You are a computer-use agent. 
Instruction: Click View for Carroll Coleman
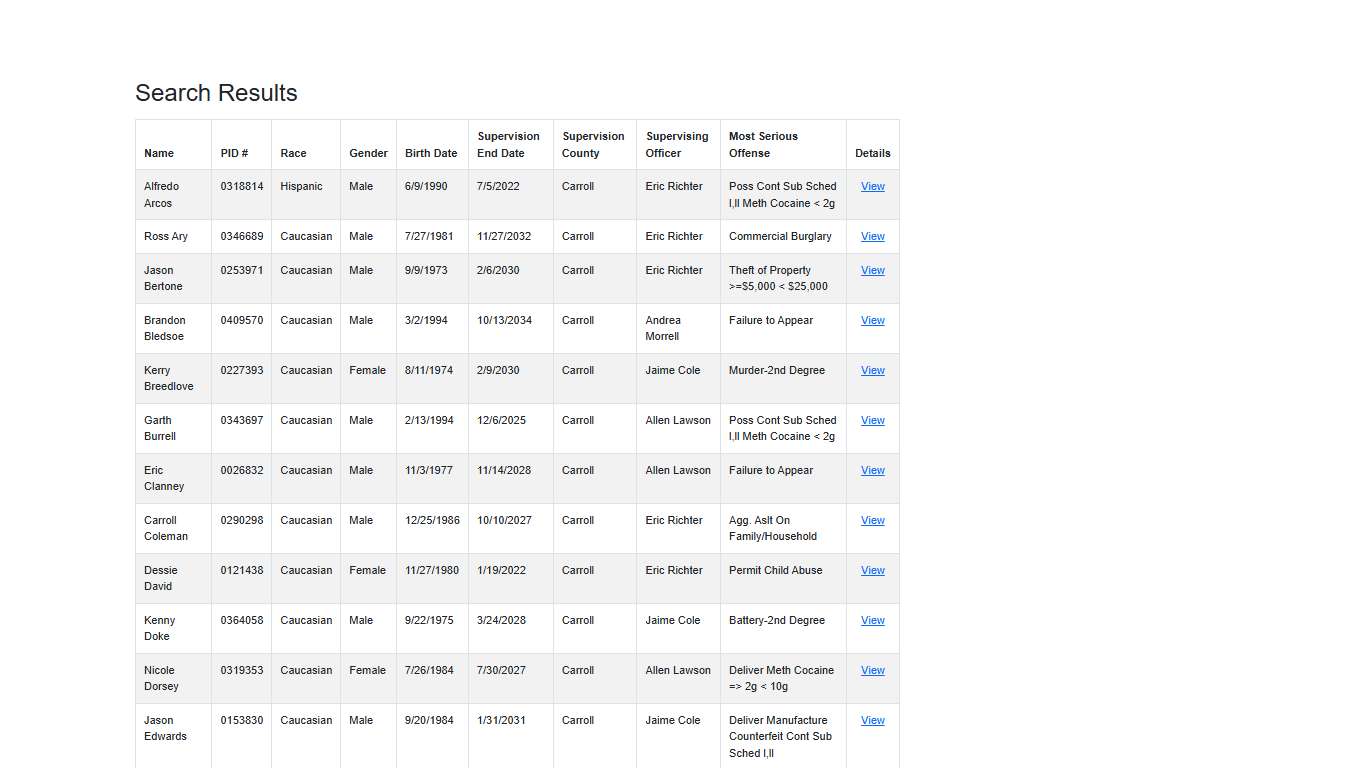point(872,521)
